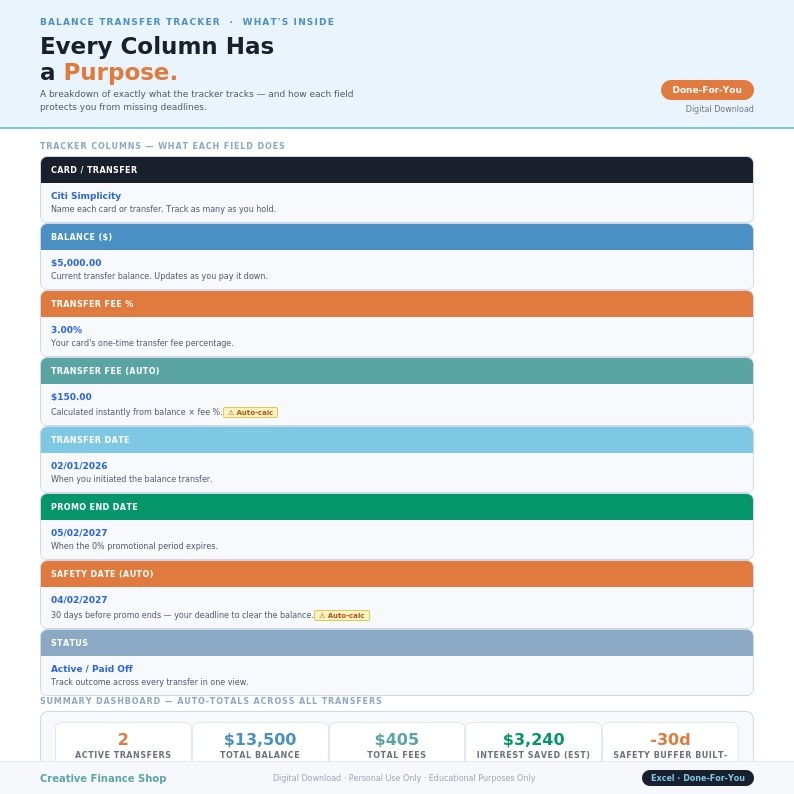Screen dimensions: 794x794
Task: Select the SAFETY DATE (AUTO) header
Action: click(x=396, y=573)
